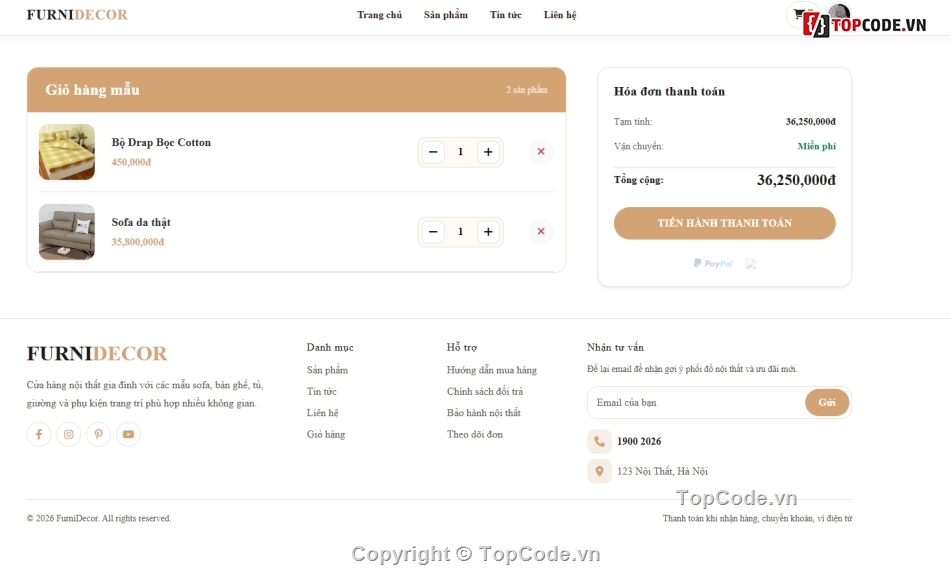Open the Instagram social icon in footer
Viewport: 950px width, 583px height.
(68, 434)
